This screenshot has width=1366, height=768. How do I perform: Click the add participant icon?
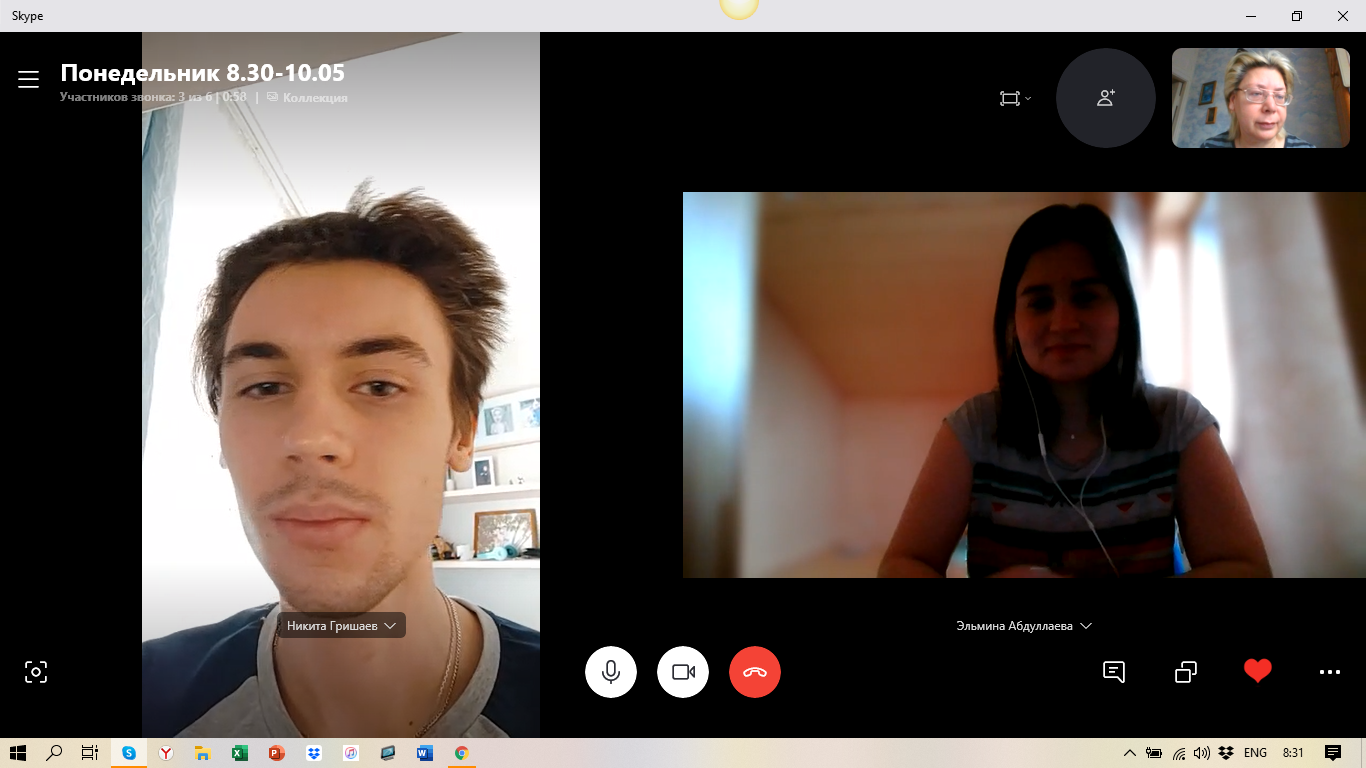(1105, 98)
